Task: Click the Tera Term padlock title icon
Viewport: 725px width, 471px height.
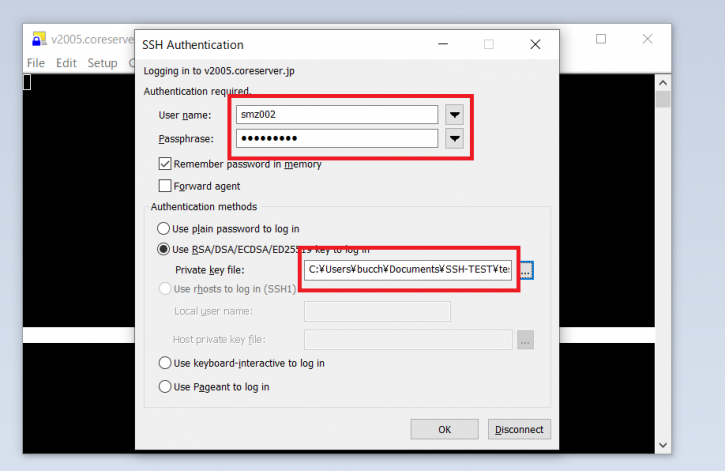Action: click(39, 40)
